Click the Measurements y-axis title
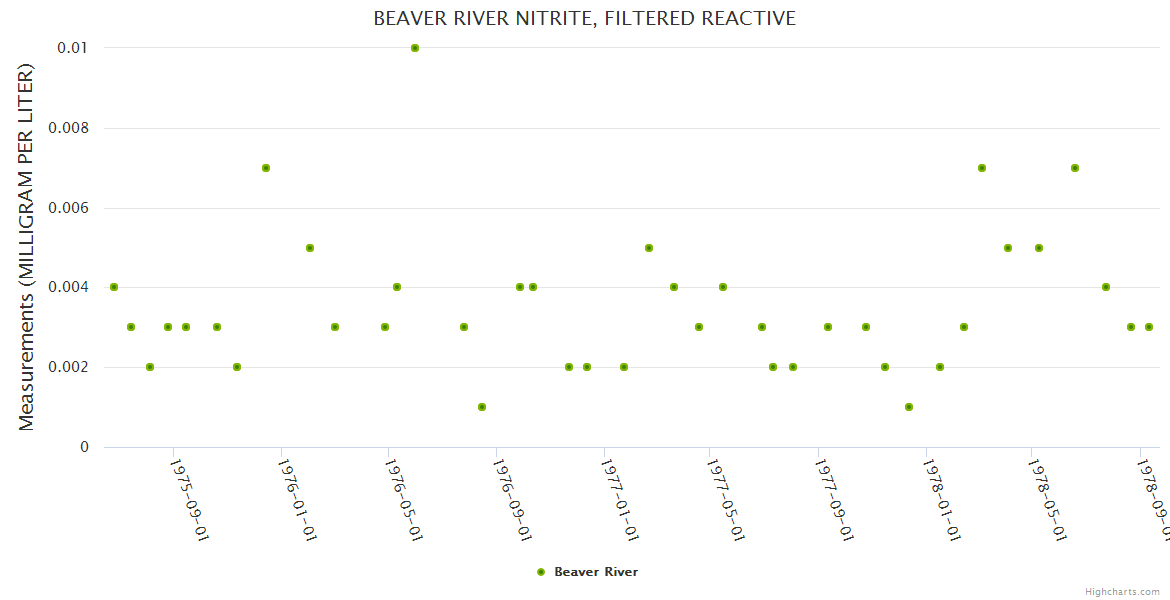 (27, 247)
